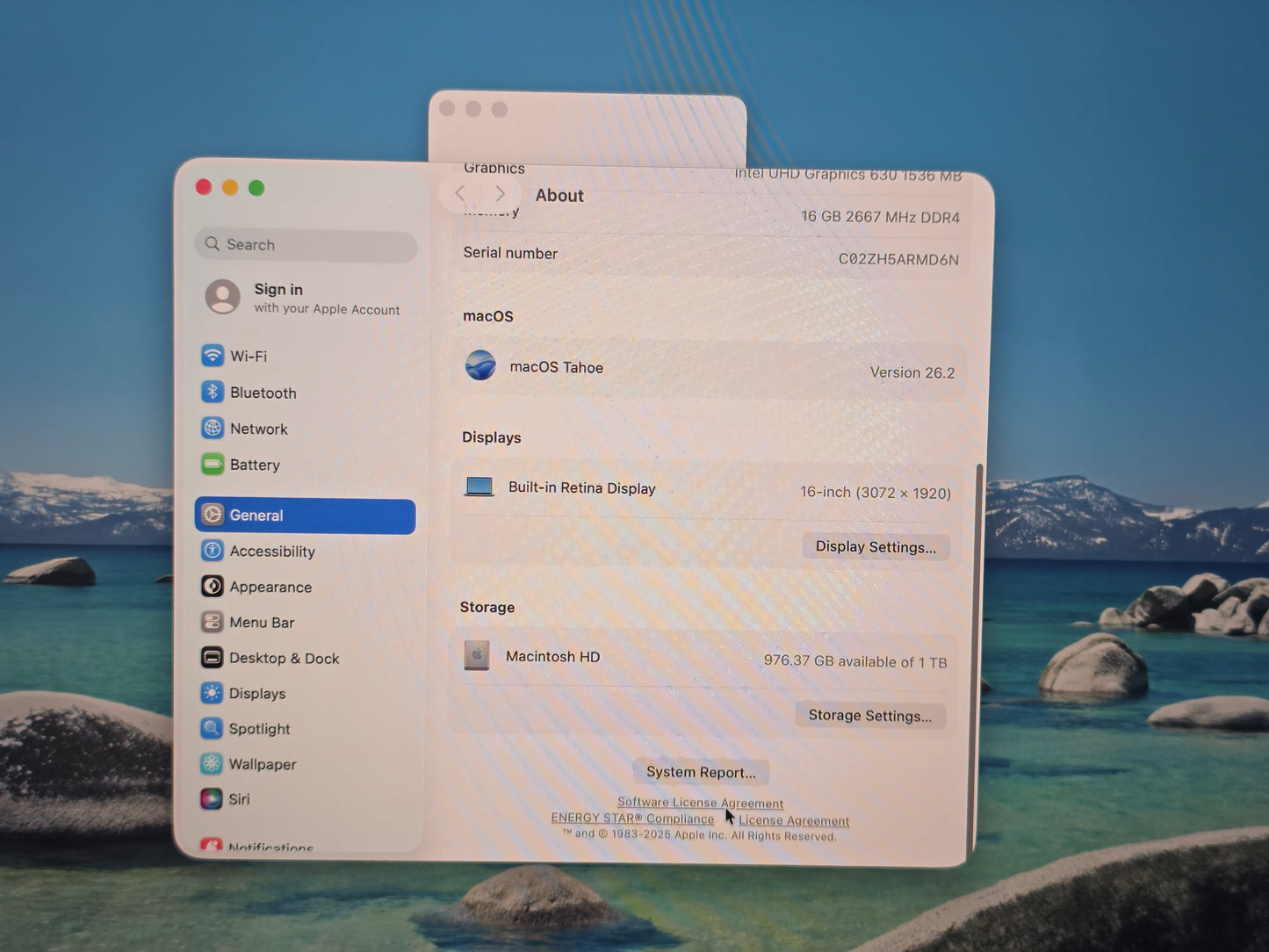Click the Intel UHD Graphics 630 value
This screenshot has width=1269, height=952.
[848, 174]
